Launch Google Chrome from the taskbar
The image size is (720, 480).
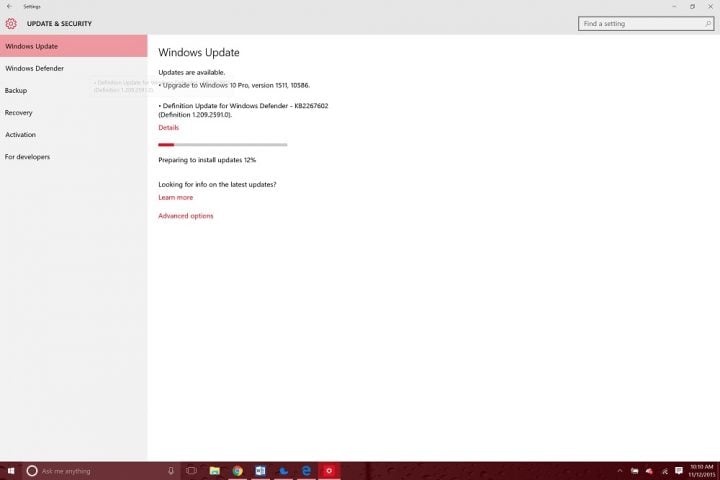[237, 471]
